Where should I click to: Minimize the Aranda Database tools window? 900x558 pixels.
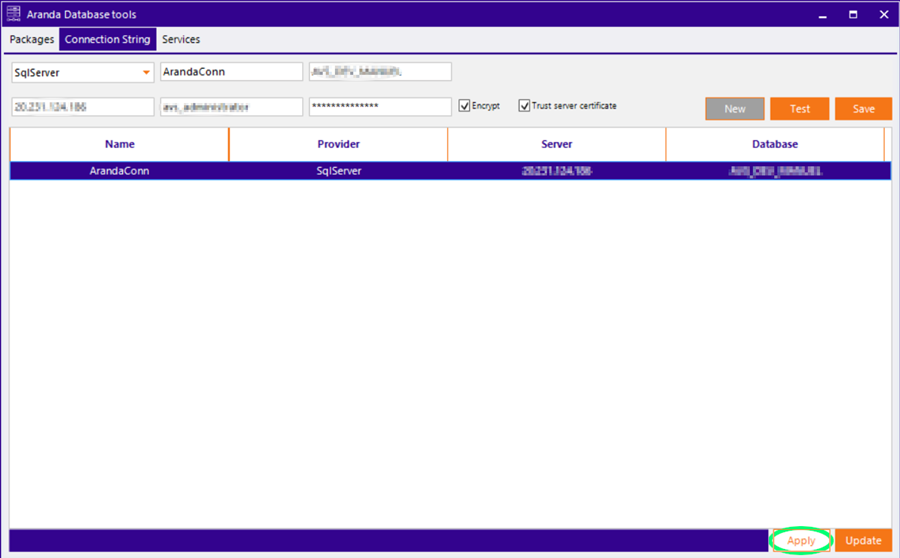click(x=823, y=14)
